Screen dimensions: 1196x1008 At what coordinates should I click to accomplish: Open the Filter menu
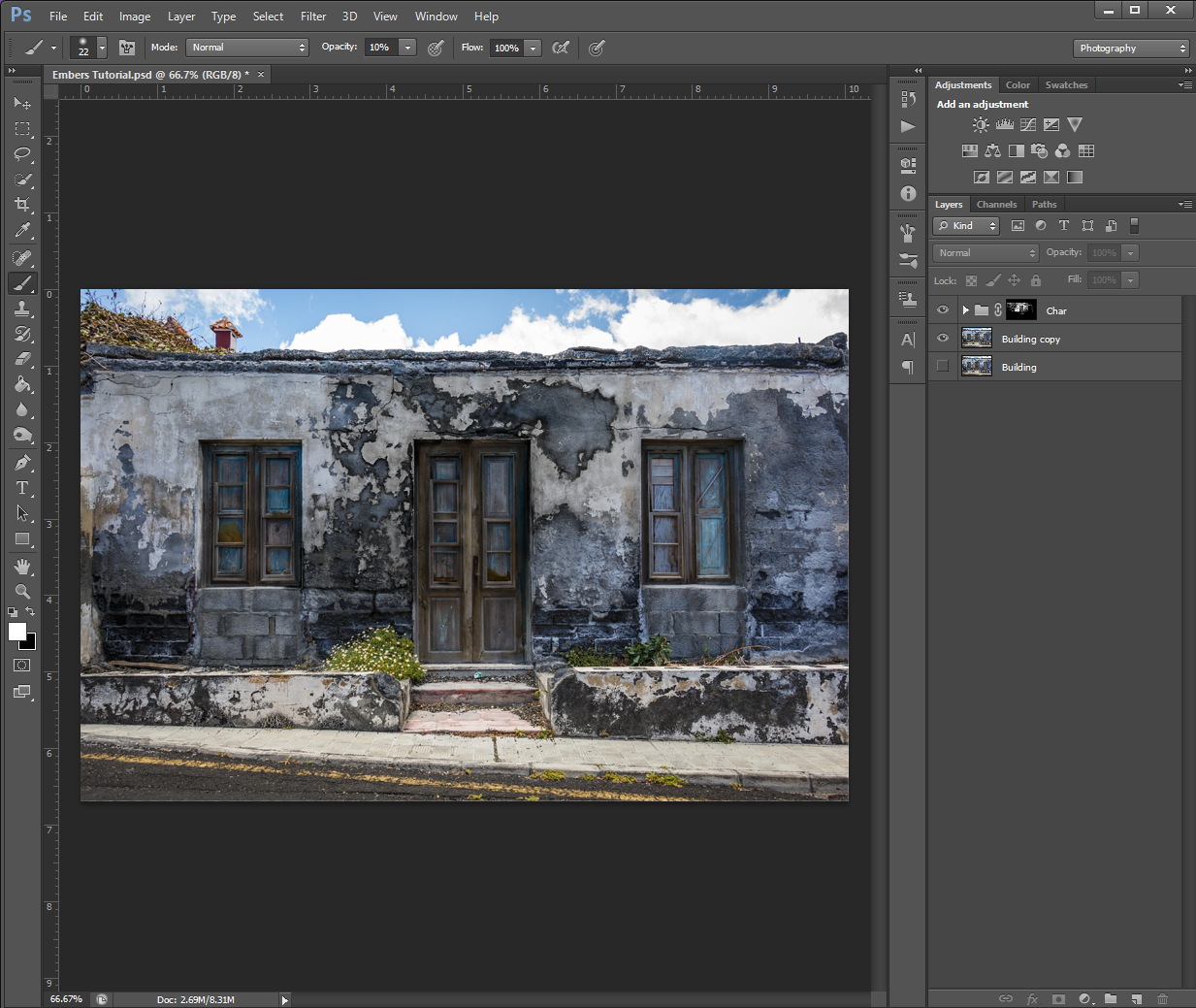click(x=312, y=16)
